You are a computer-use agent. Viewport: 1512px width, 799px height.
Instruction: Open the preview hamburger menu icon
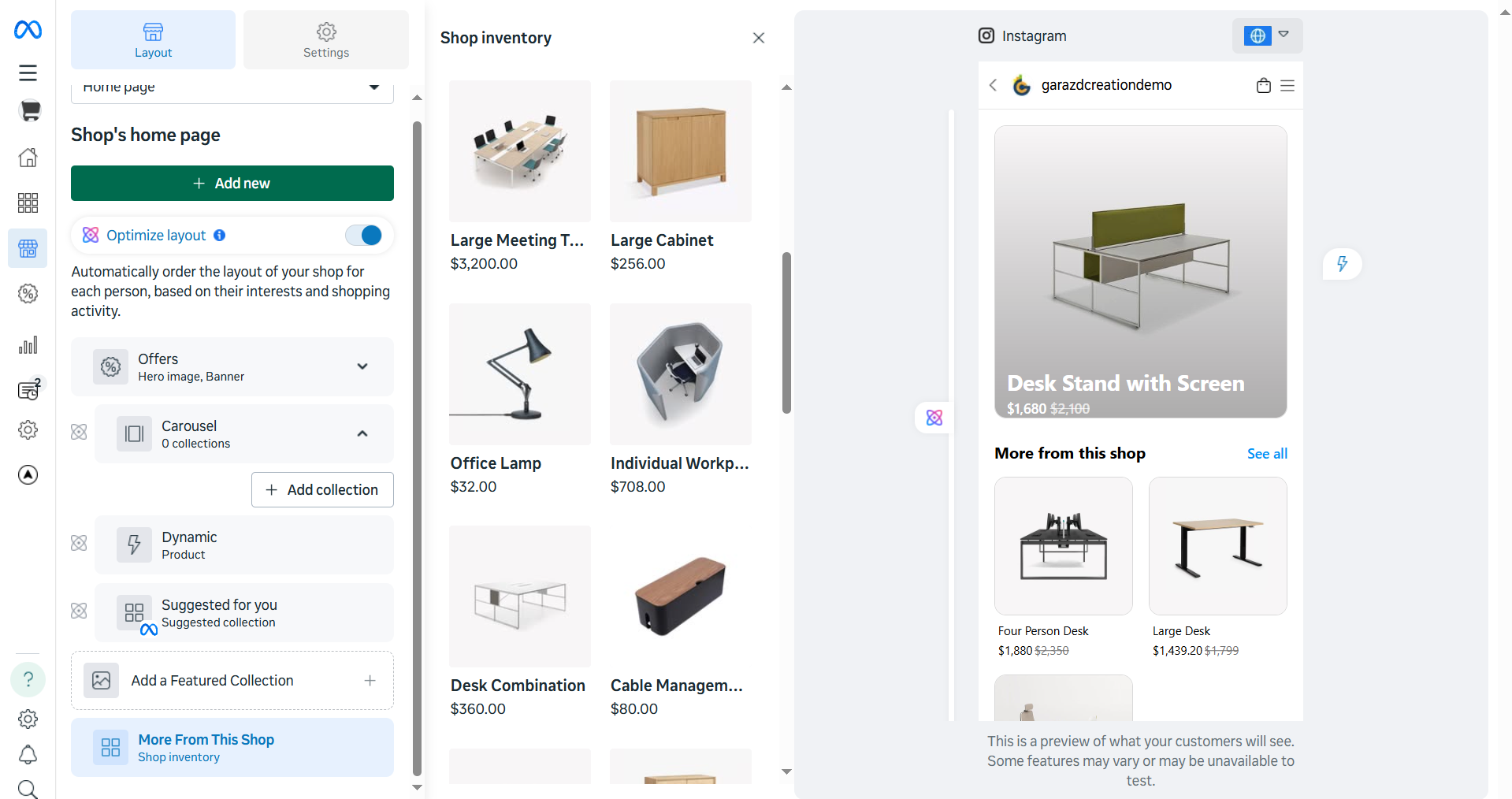tap(1287, 85)
